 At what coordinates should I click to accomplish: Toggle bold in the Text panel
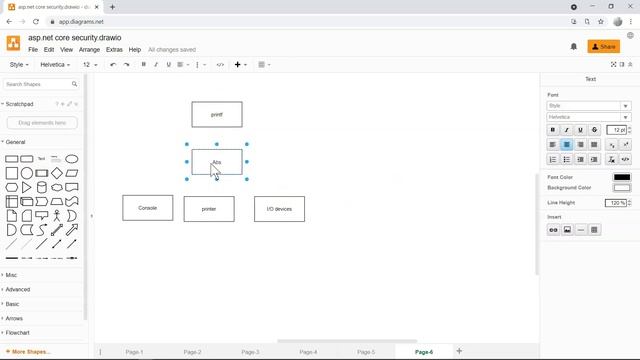(553, 130)
